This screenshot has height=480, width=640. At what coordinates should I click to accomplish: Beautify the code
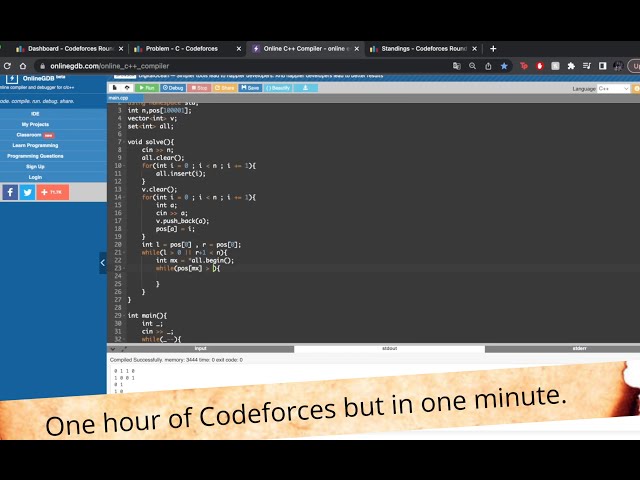click(278, 88)
